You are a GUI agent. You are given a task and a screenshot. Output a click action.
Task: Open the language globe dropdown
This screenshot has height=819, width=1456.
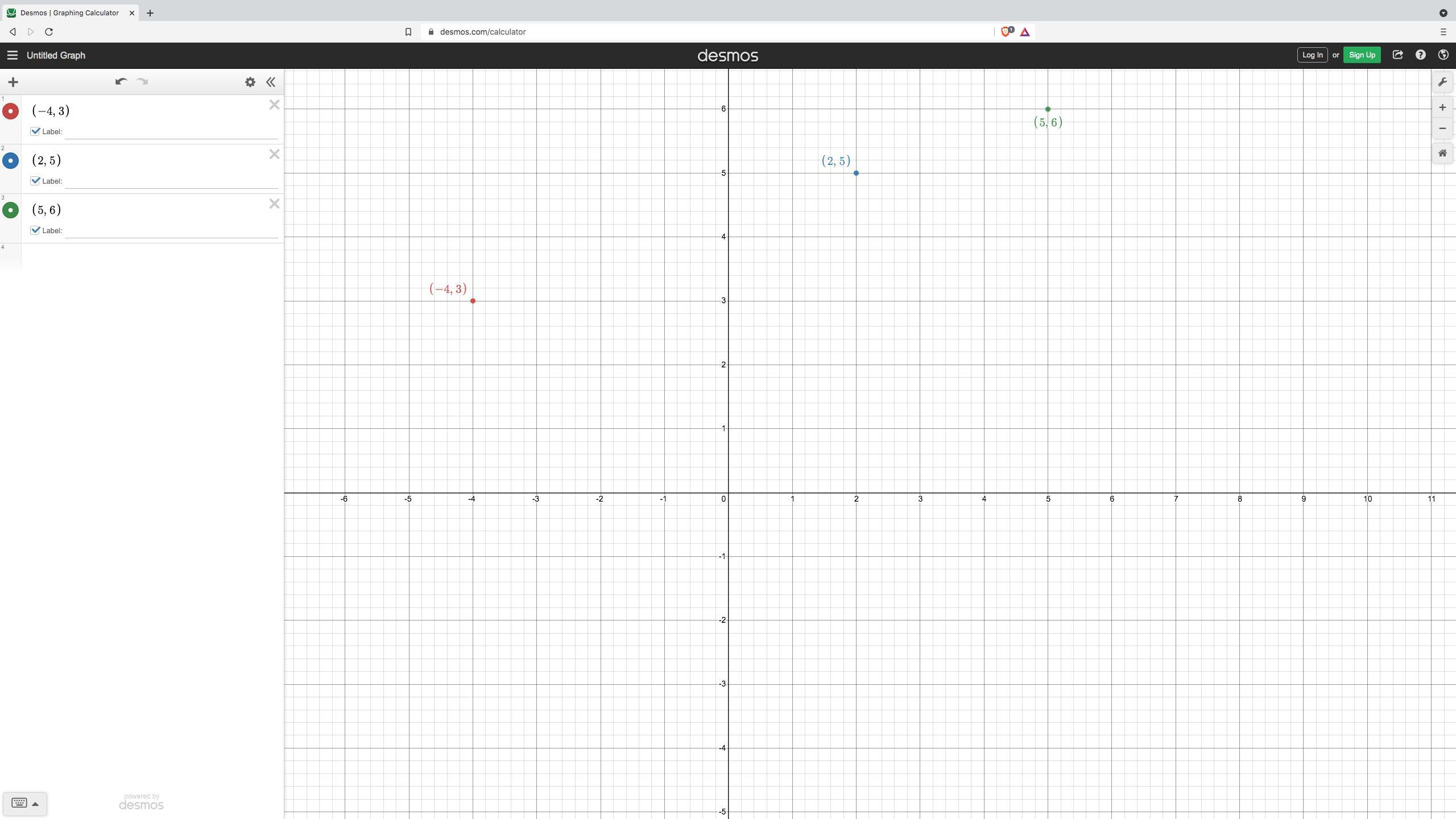click(1443, 55)
